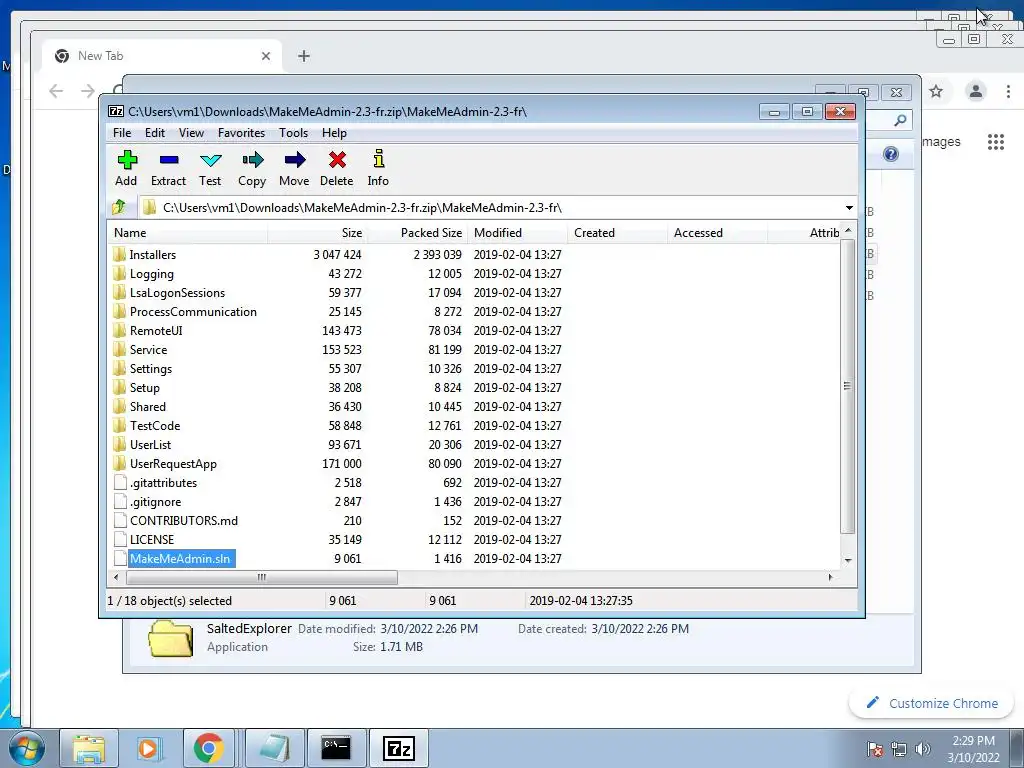
Task: Click the address path input field
Action: (490, 208)
